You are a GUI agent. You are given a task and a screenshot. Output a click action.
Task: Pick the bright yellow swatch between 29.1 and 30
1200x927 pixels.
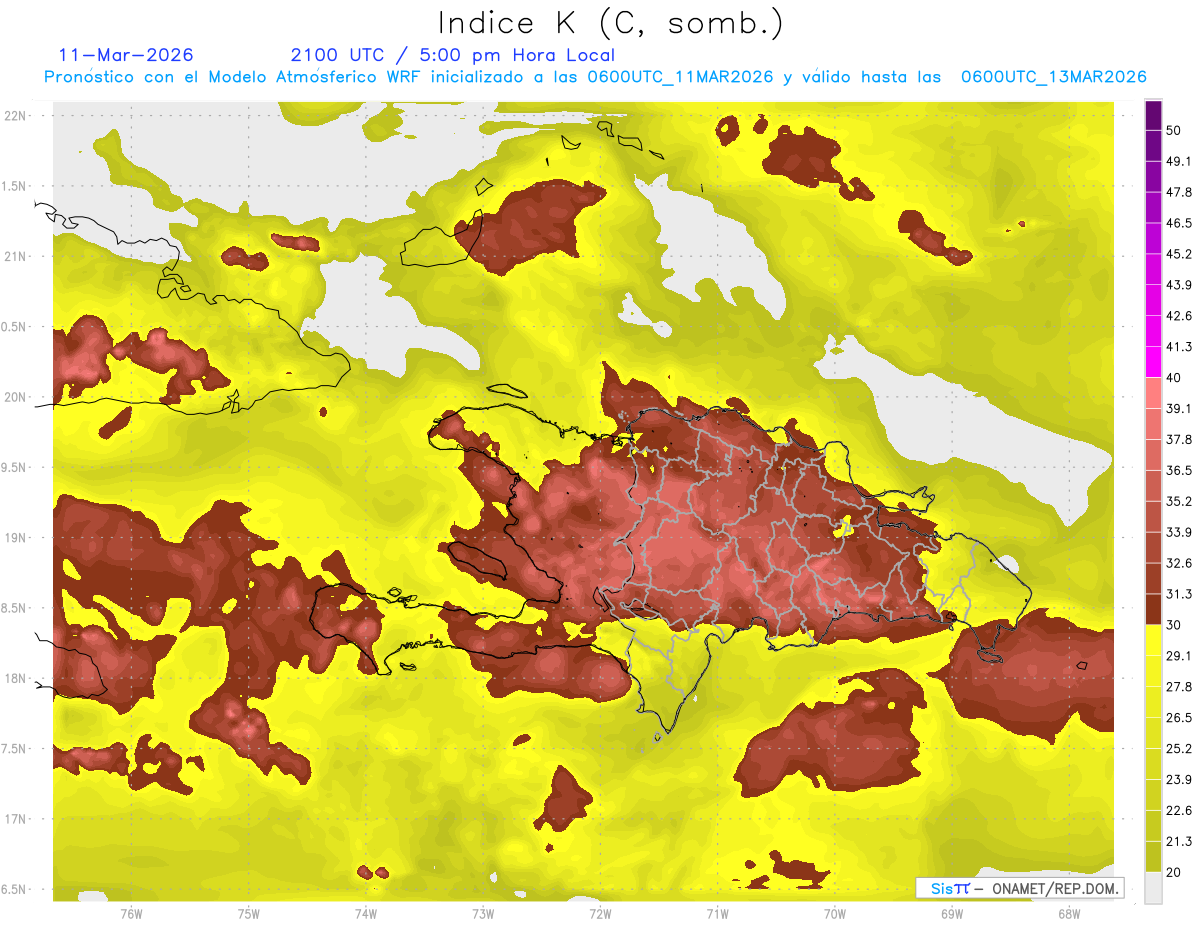point(1153,640)
